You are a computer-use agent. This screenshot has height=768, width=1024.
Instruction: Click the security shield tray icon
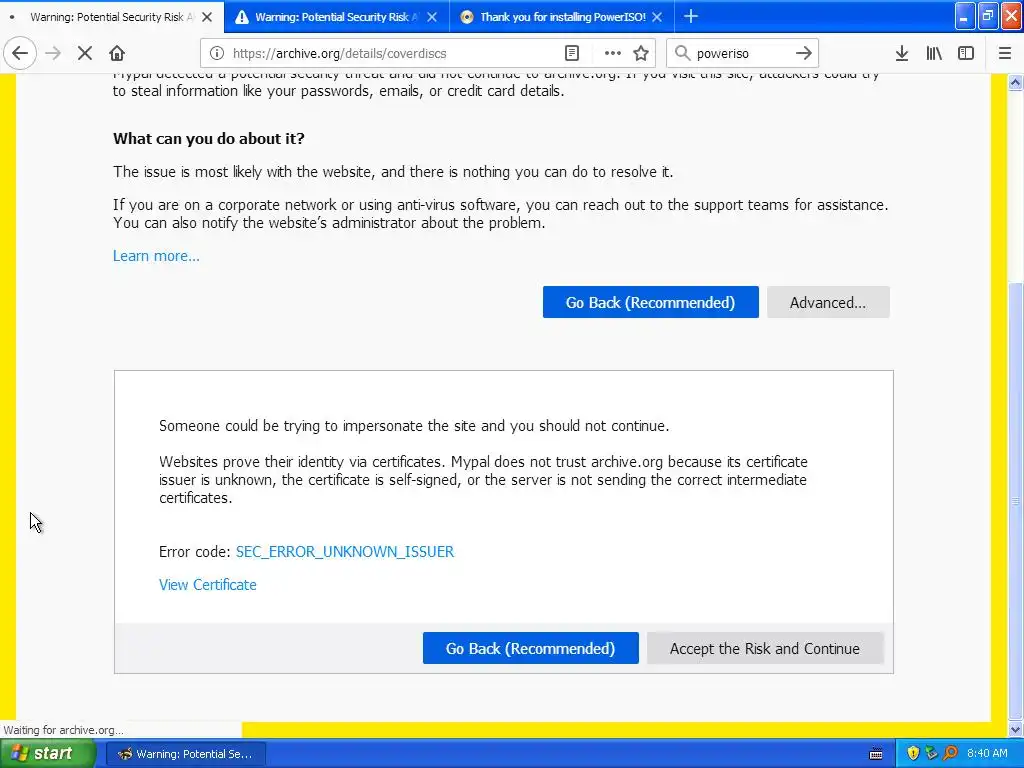(913, 754)
